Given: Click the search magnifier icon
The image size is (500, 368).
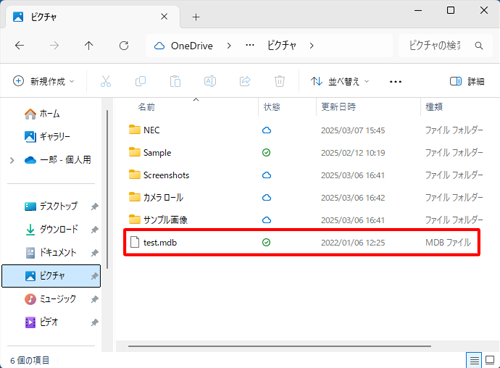Looking at the screenshot, I should coord(479,46).
